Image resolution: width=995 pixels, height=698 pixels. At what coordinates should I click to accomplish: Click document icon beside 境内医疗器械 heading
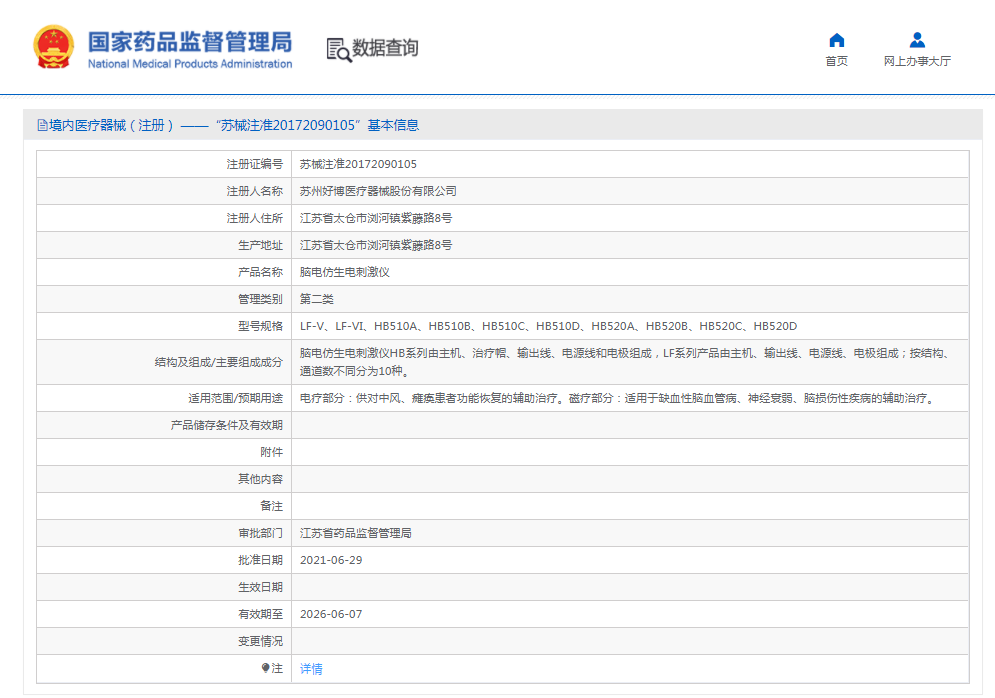42,126
